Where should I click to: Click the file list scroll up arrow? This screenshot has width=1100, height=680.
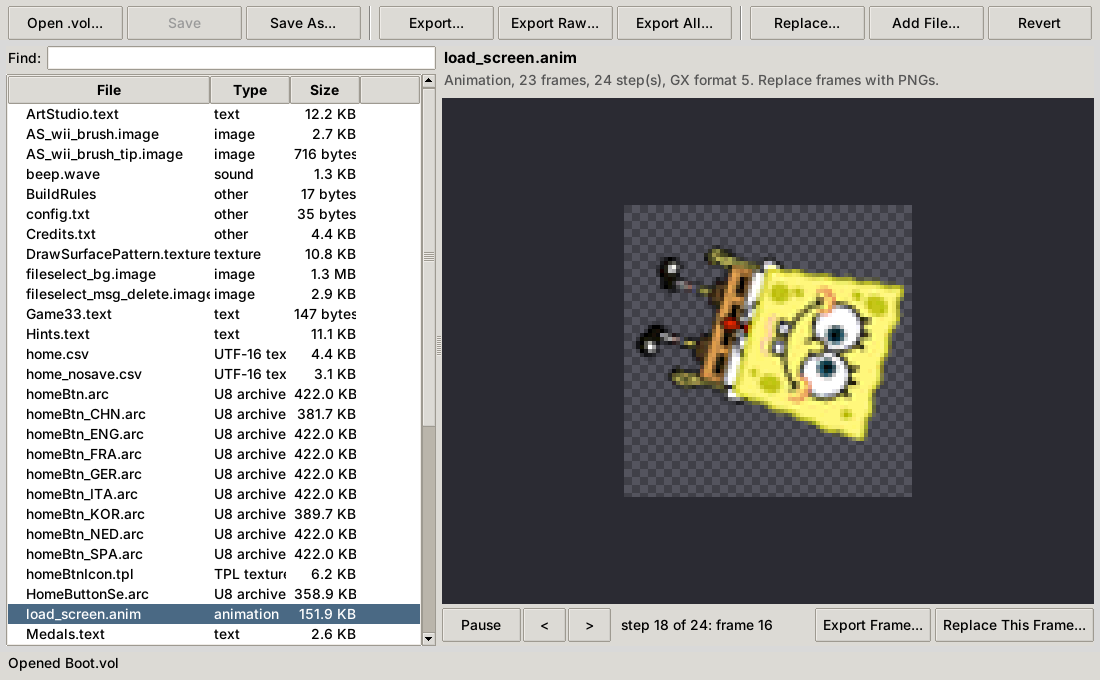tap(429, 81)
